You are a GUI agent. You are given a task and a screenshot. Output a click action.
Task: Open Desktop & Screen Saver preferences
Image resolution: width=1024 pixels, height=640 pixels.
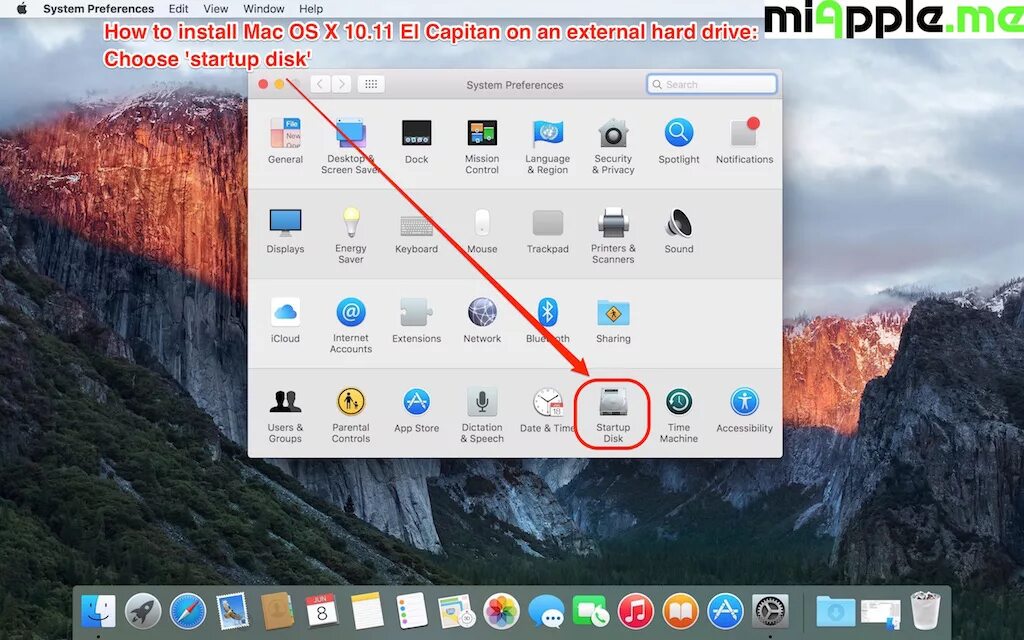point(351,146)
